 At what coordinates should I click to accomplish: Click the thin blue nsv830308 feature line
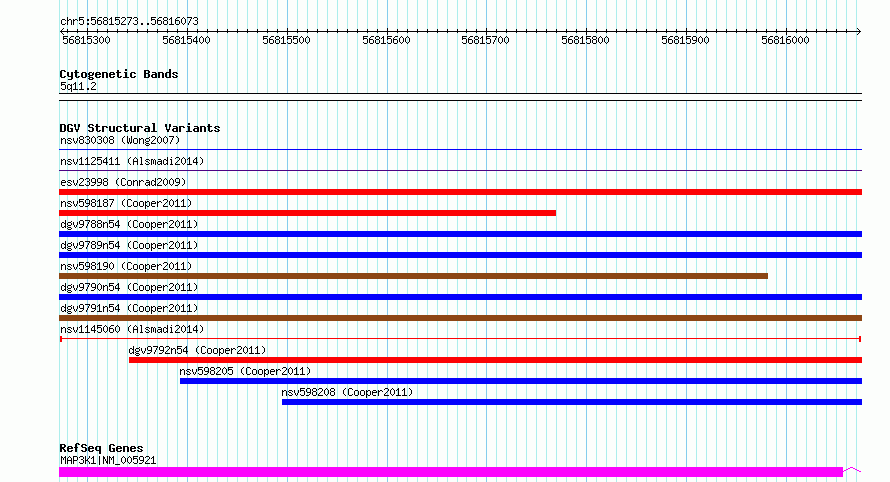tap(460, 150)
